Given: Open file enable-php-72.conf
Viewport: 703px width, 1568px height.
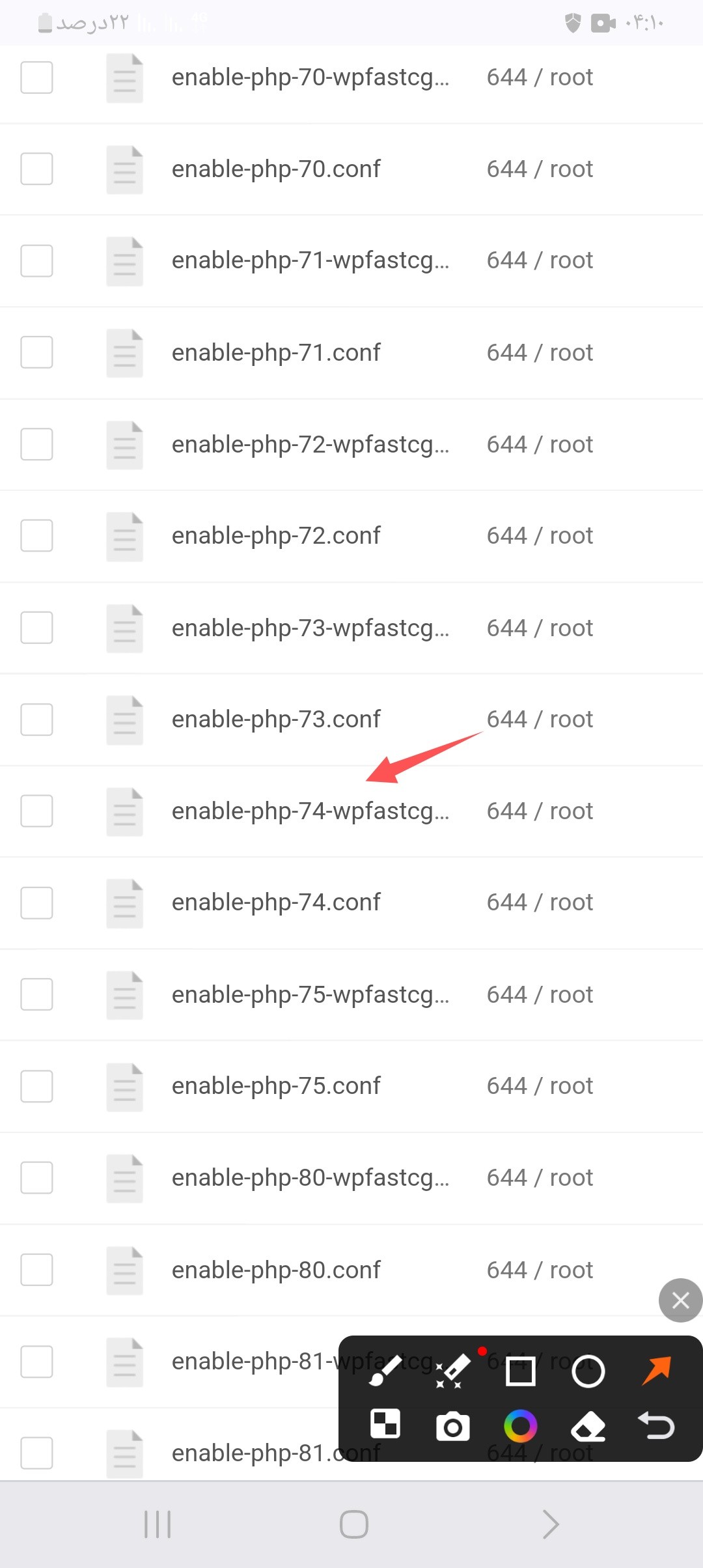Looking at the screenshot, I should pyautogui.click(x=276, y=535).
